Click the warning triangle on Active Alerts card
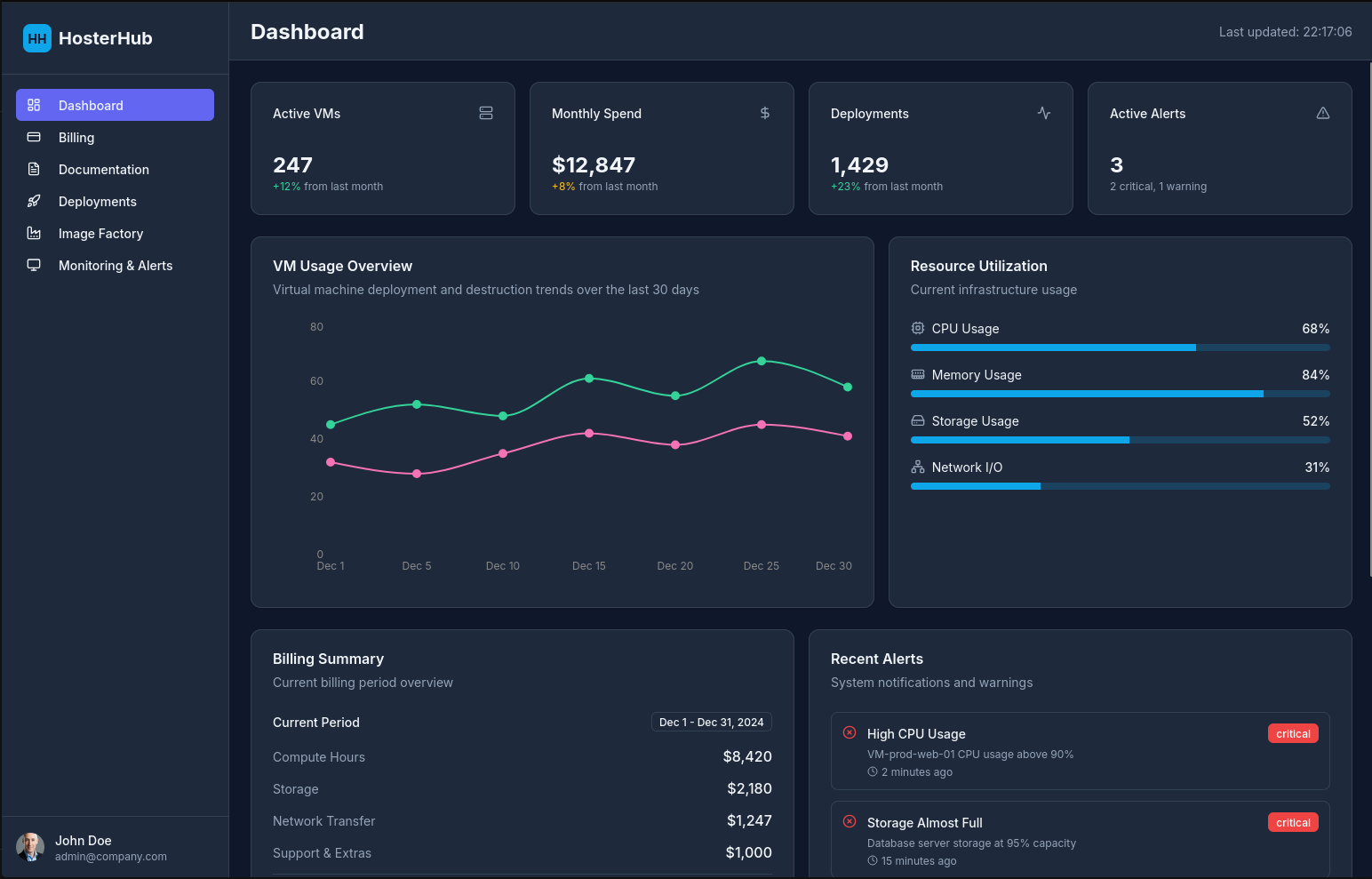Screen dimensions: 1372x879 pyautogui.click(x=1323, y=113)
